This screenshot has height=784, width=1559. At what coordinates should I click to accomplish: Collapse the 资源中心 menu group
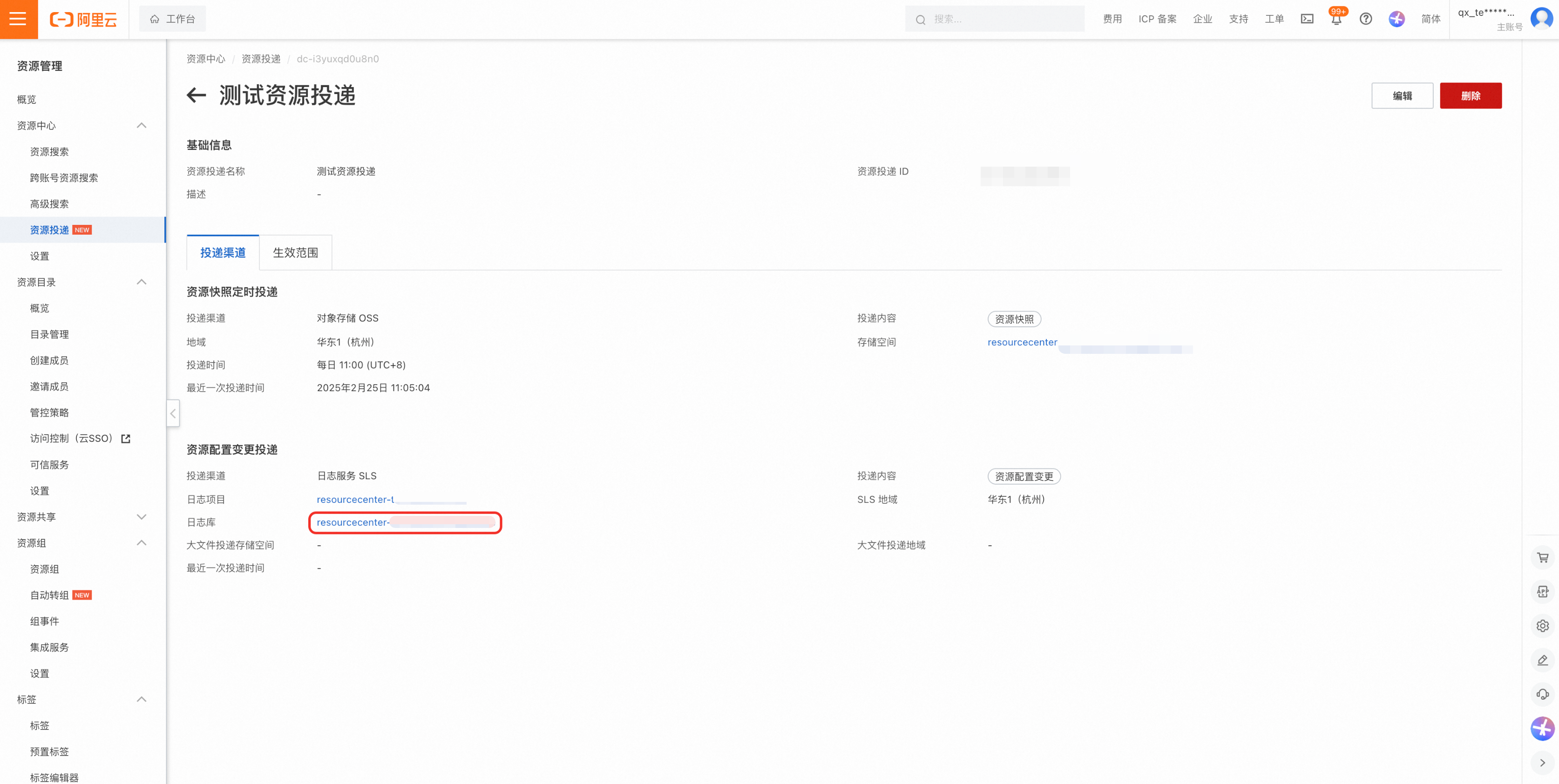point(142,125)
